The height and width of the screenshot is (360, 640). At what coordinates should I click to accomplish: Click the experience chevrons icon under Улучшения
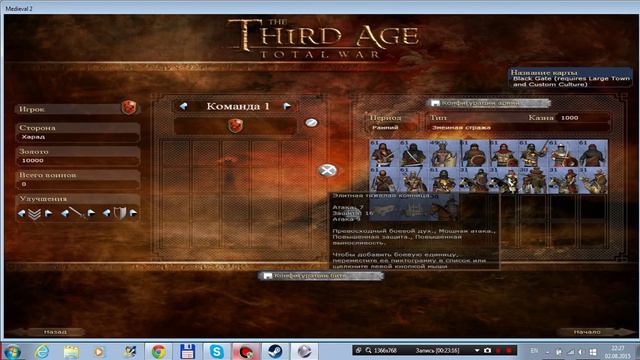(35, 213)
